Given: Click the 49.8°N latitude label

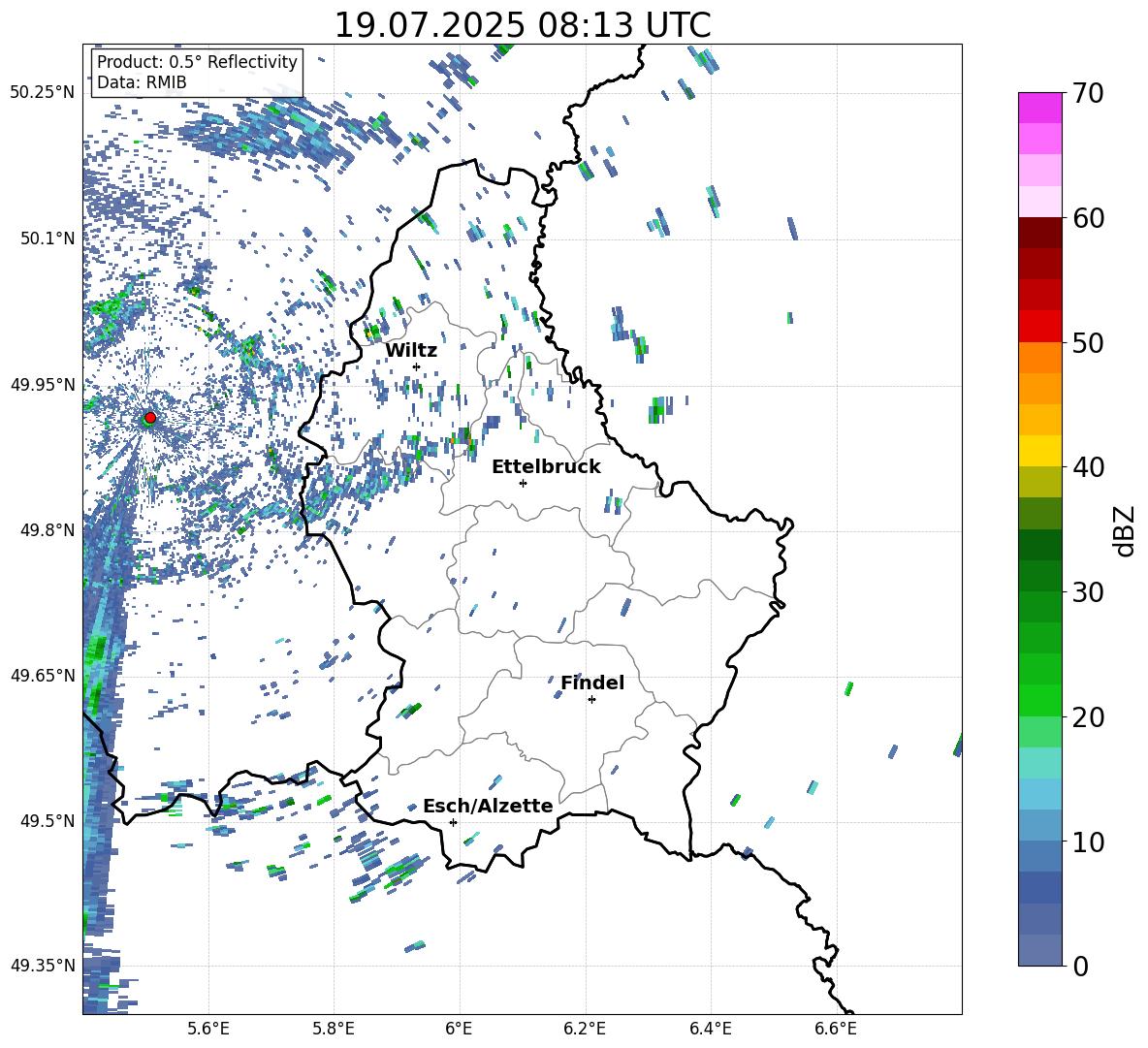Looking at the screenshot, I should point(48,529).
